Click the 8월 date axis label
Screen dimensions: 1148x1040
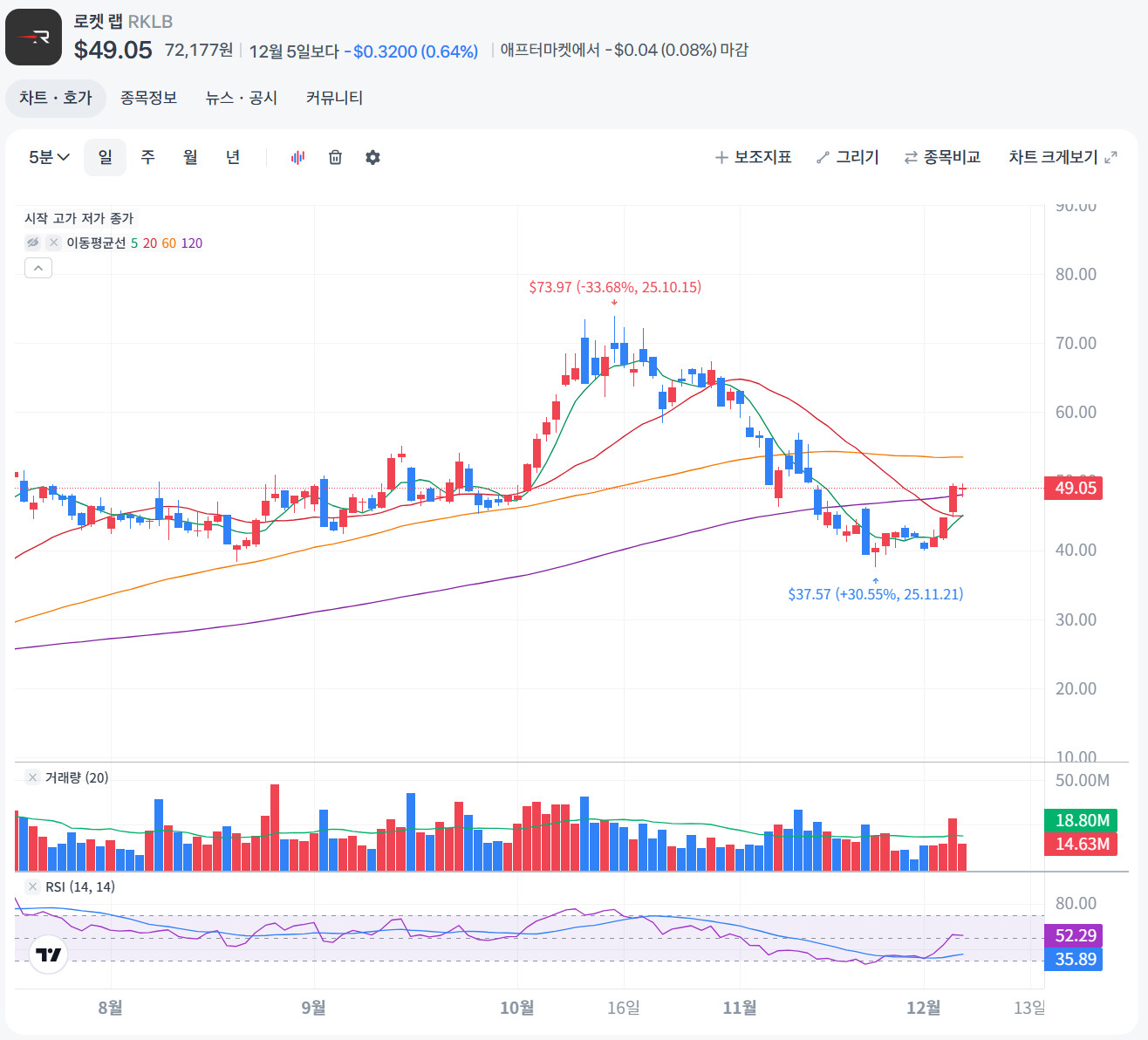click(110, 1008)
